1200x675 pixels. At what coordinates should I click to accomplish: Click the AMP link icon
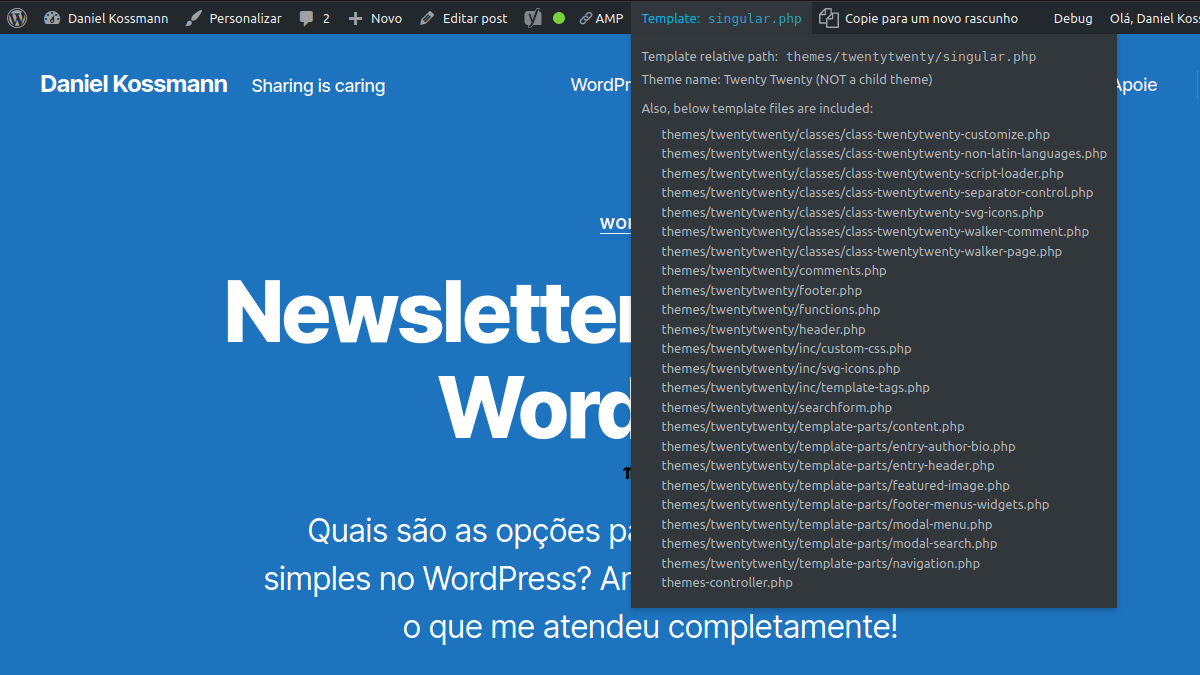tap(585, 18)
